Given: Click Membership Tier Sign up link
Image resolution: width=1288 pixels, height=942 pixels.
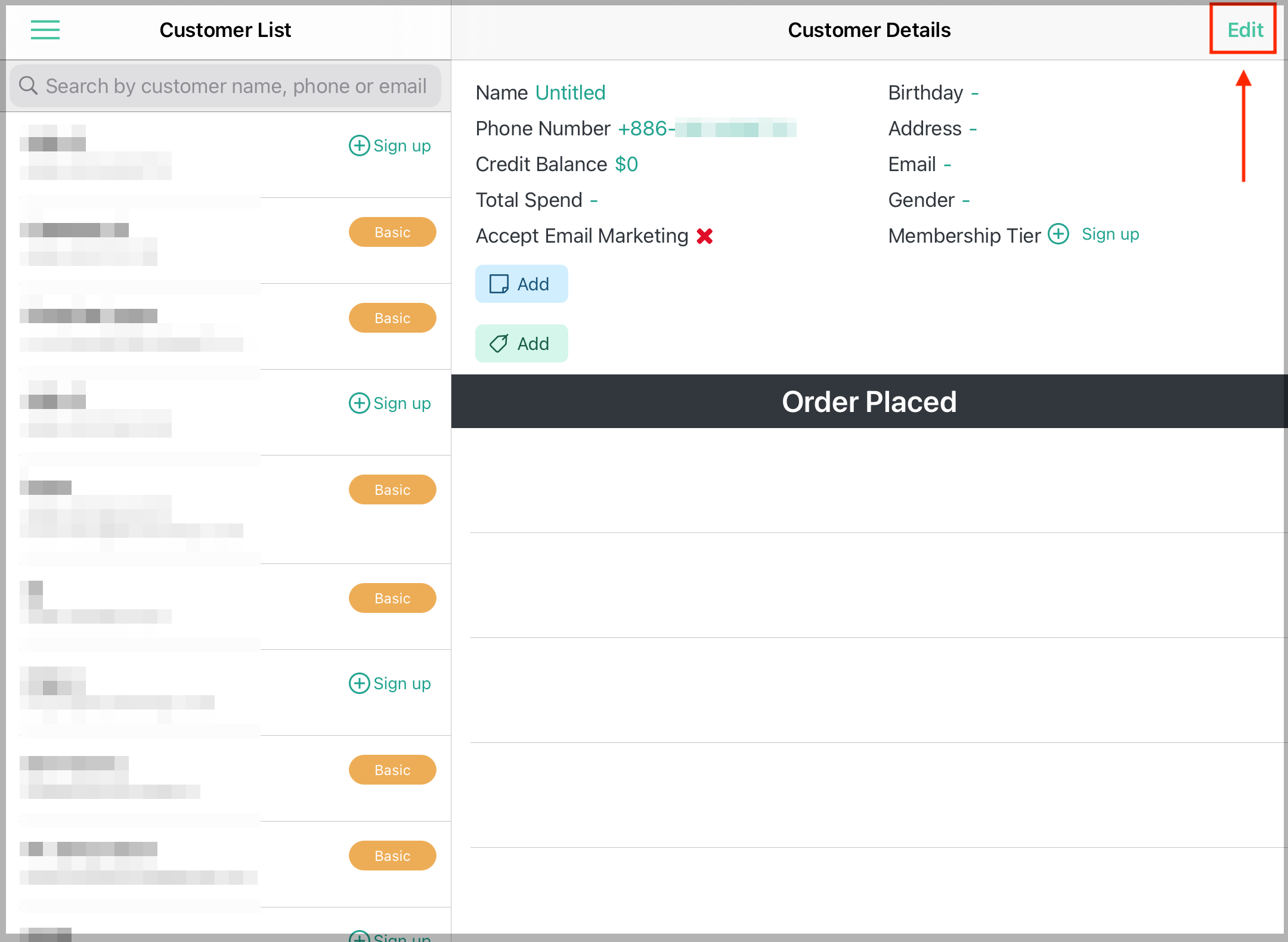Looking at the screenshot, I should pos(1110,234).
